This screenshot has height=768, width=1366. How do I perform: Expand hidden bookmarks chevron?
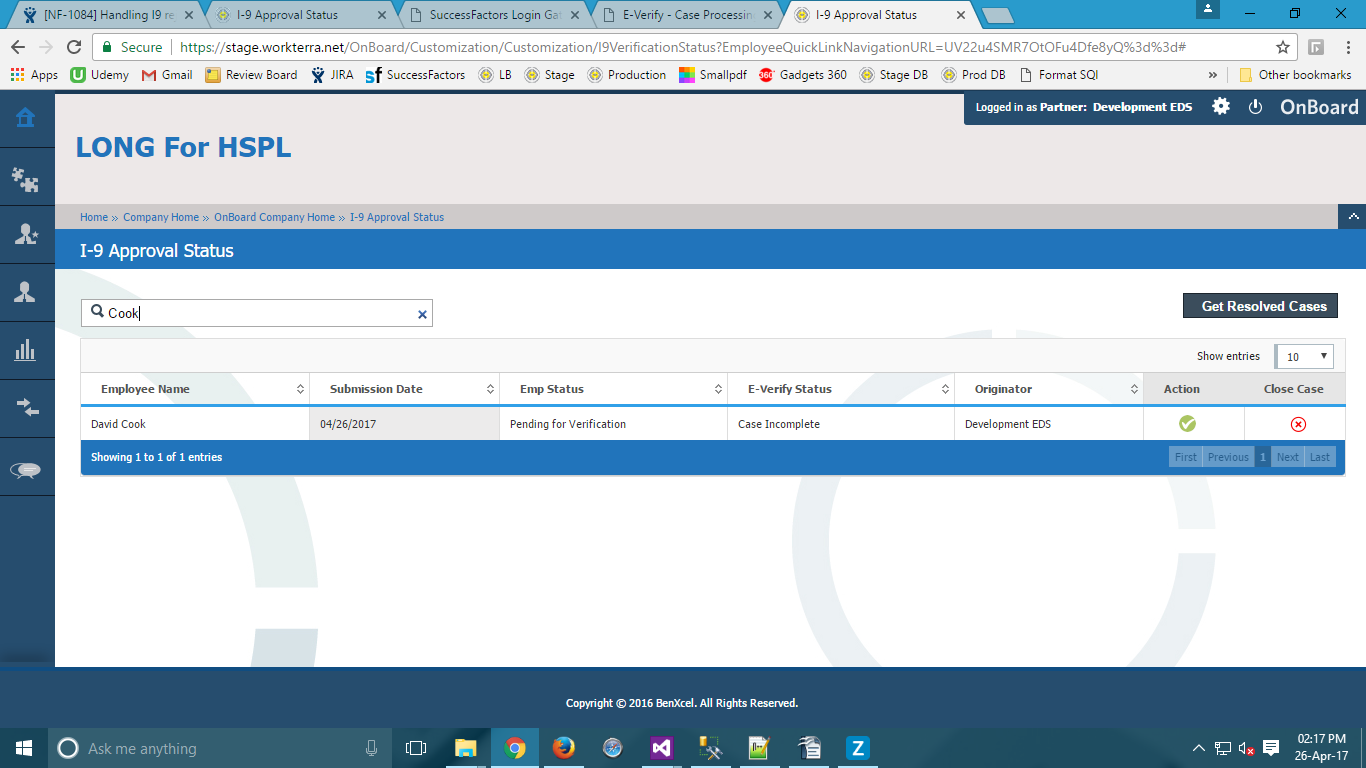click(1213, 75)
